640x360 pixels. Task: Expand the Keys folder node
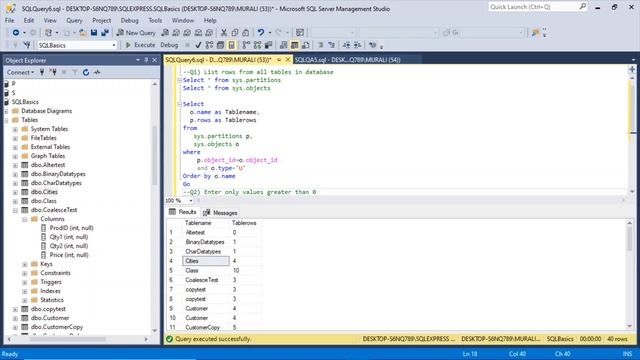click(x=24, y=264)
